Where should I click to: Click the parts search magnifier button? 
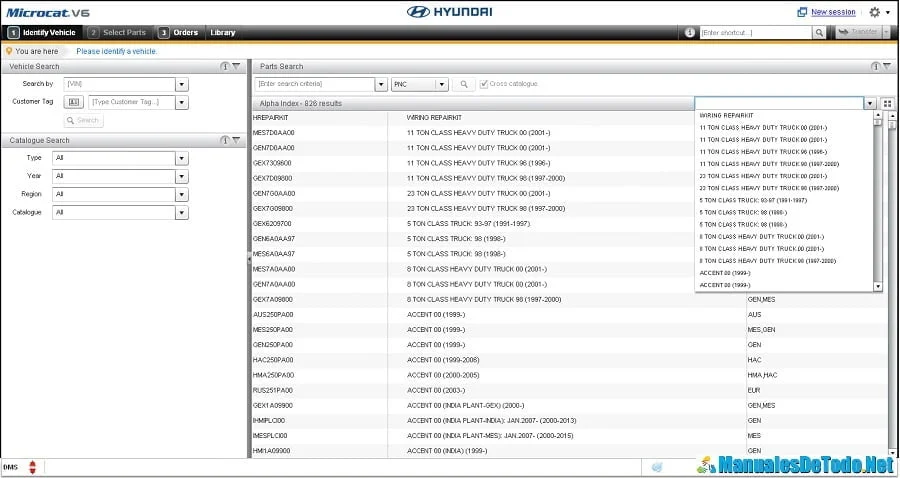click(464, 84)
